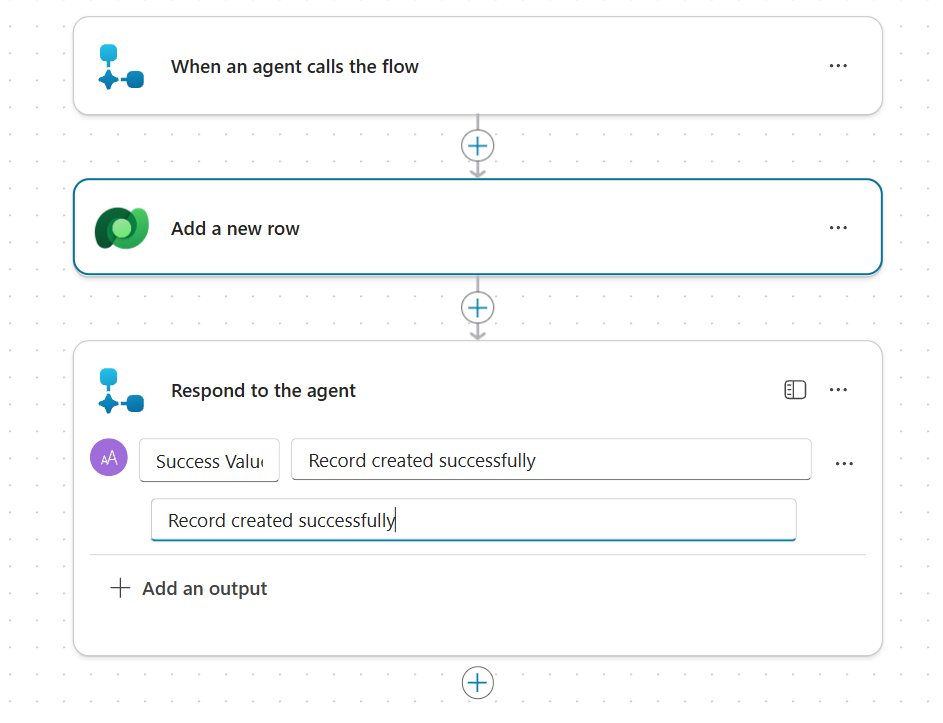The width and height of the screenshot is (943, 723).
Task: Open the 'Respond to the agent' ellipsis menu
Action: pyautogui.click(x=838, y=390)
